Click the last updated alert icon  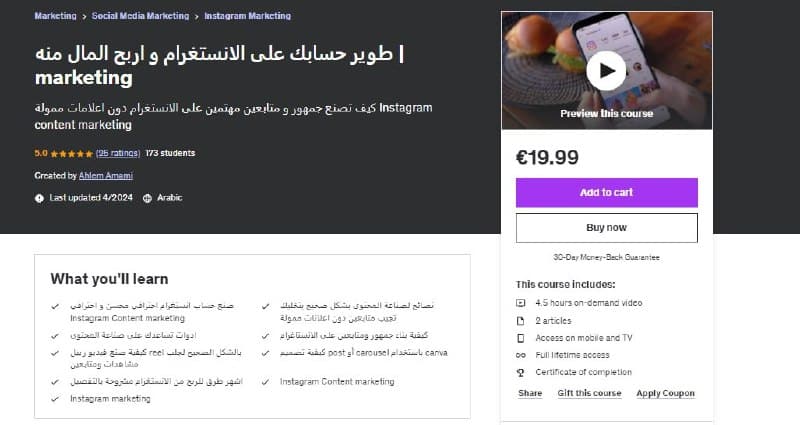pyautogui.click(x=39, y=198)
